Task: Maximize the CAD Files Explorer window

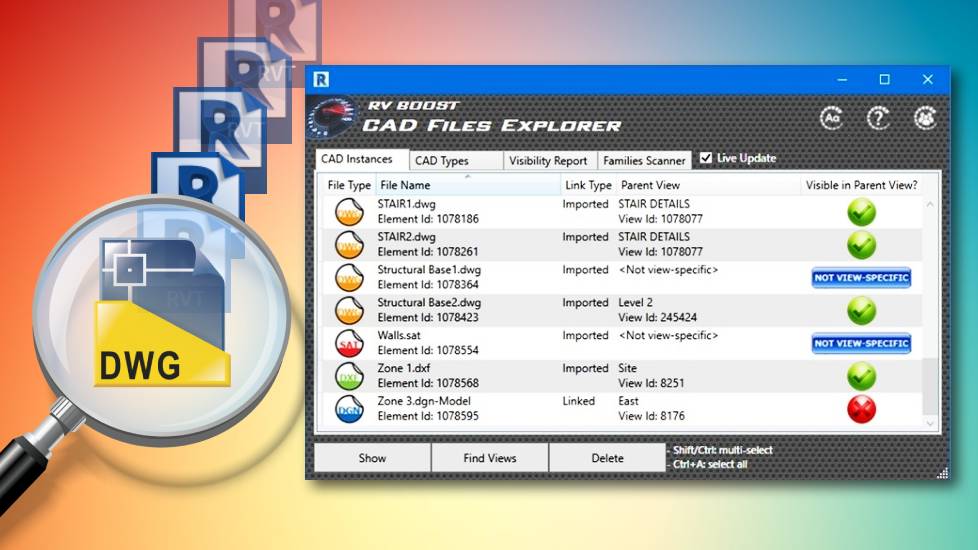Action: click(884, 79)
